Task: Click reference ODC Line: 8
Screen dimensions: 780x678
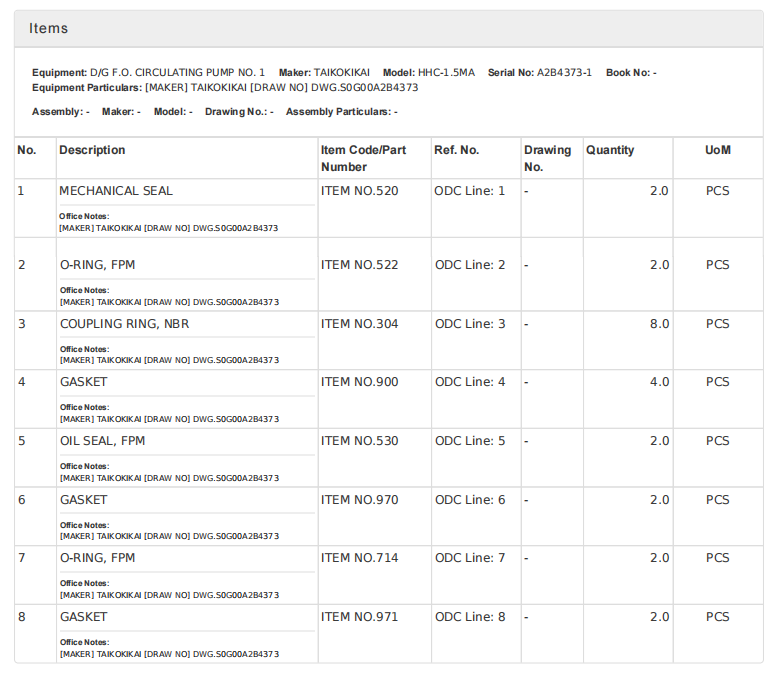Action: (x=470, y=617)
